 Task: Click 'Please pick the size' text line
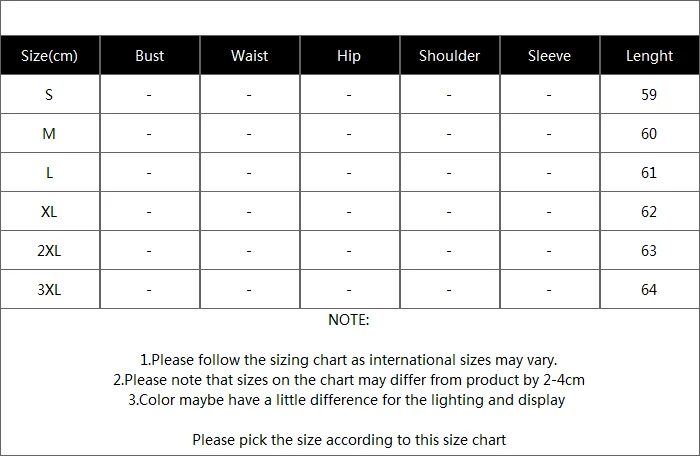point(349,440)
